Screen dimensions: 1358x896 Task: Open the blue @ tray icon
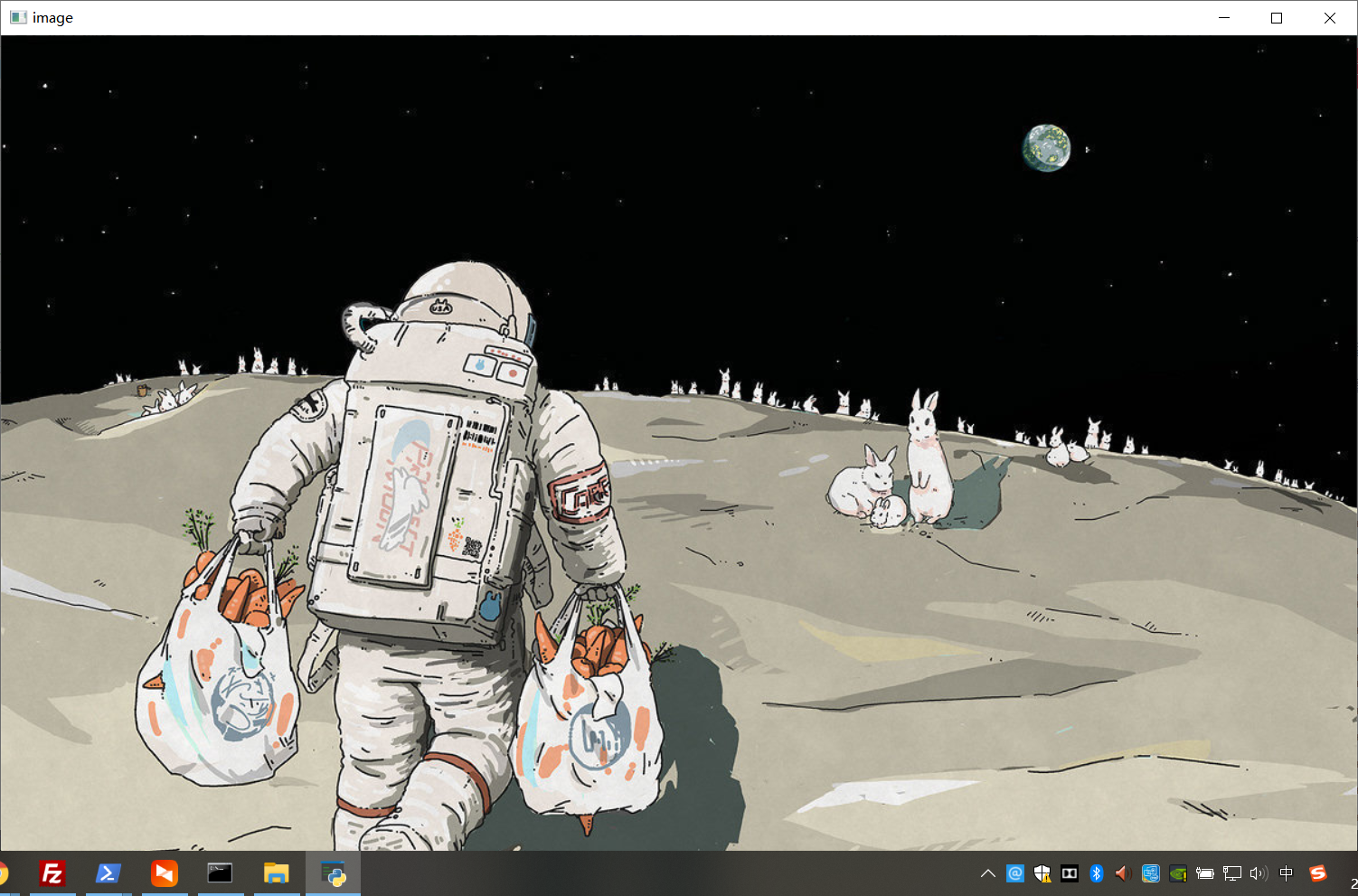coord(1015,873)
